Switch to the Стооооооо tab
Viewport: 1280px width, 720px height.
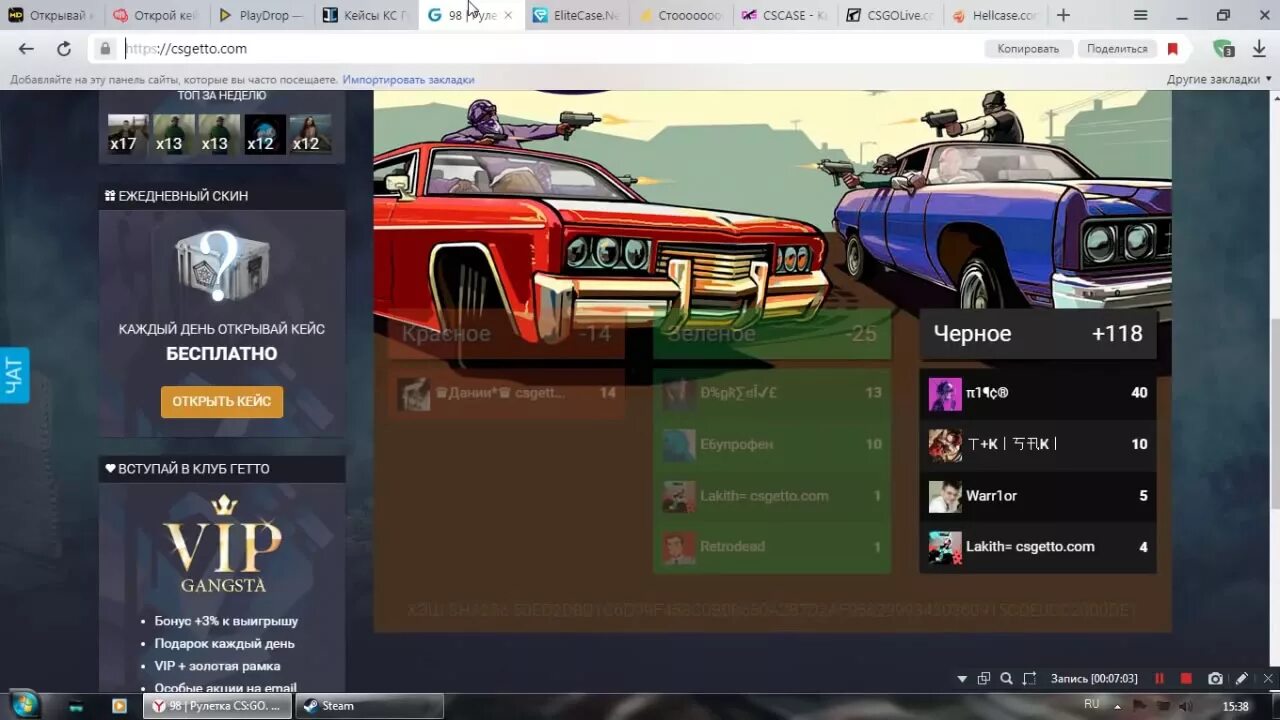tap(681, 16)
